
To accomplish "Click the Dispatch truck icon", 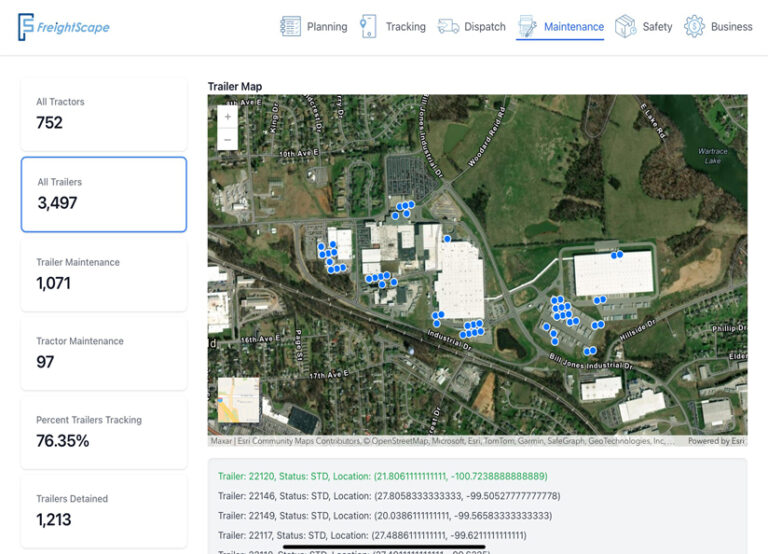I will tap(448, 26).
